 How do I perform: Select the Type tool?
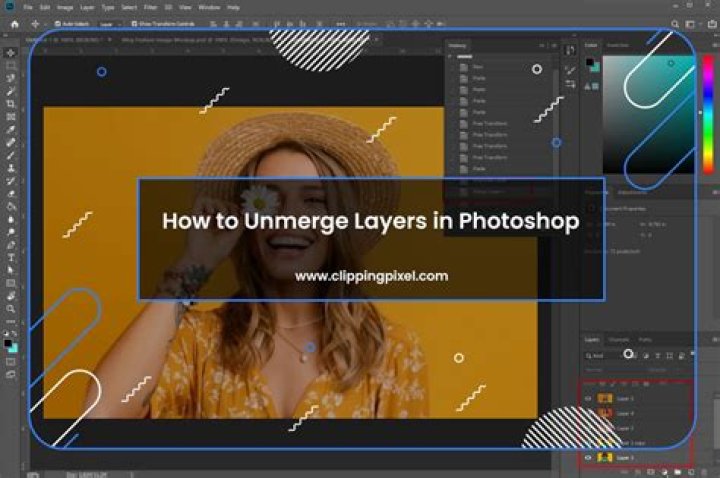coord(10,257)
